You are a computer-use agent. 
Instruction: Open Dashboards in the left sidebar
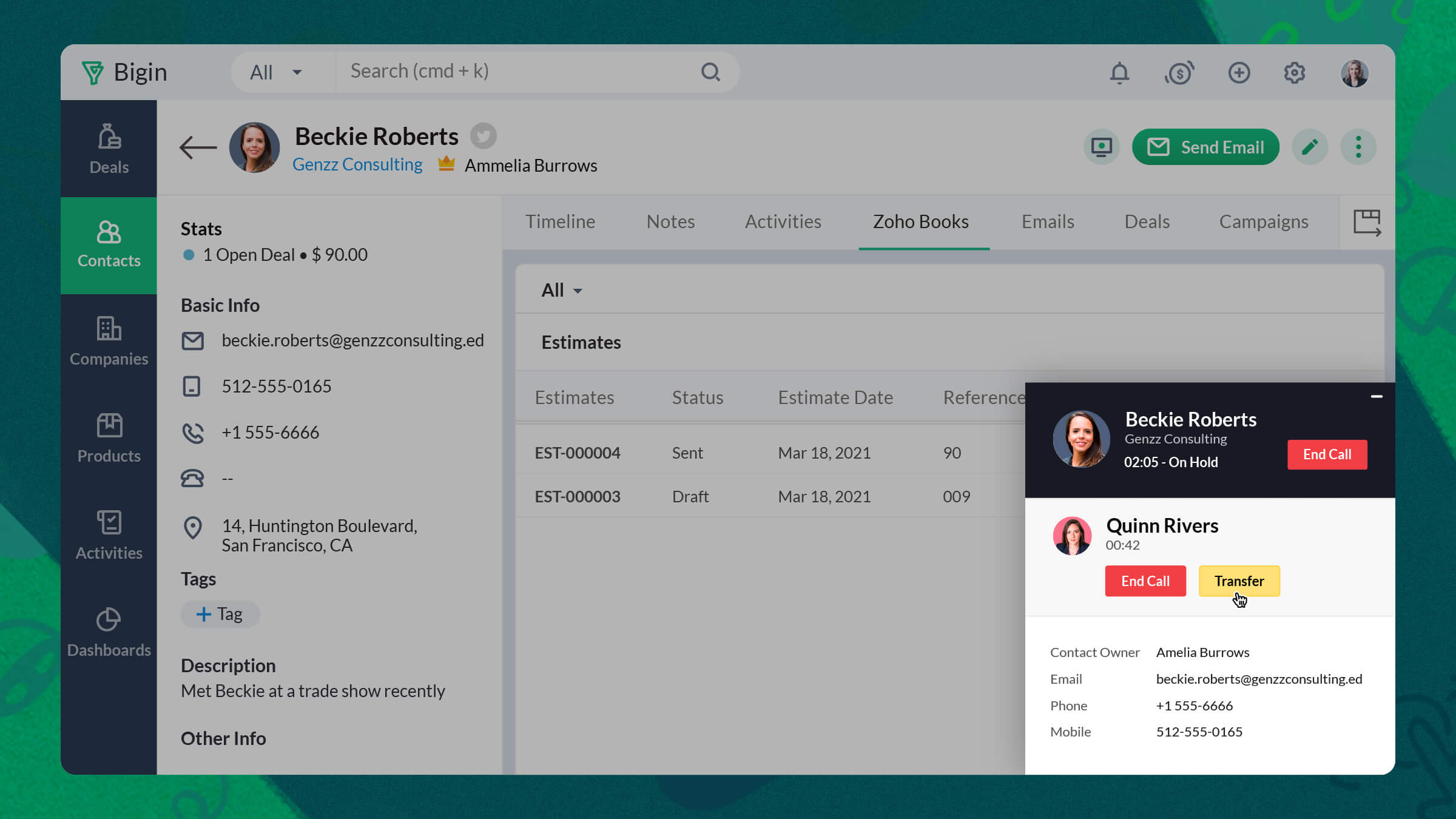pos(109,633)
